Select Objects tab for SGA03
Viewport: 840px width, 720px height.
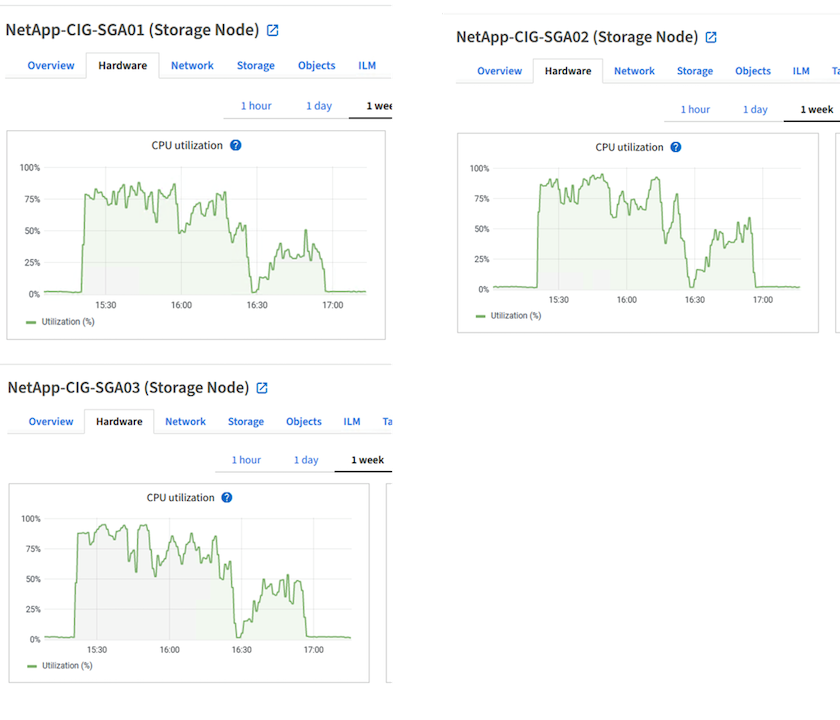click(304, 422)
